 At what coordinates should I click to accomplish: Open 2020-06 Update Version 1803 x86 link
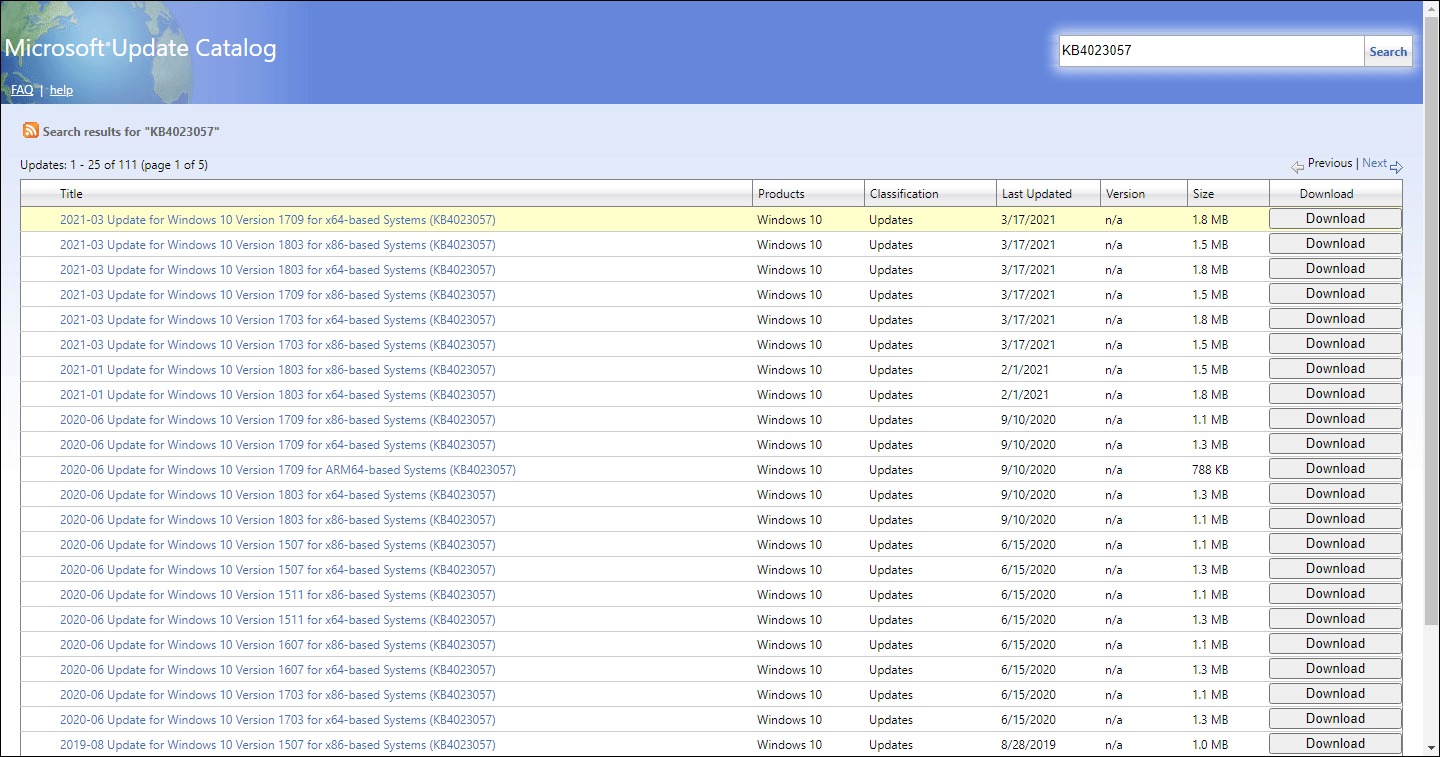[x=277, y=520]
